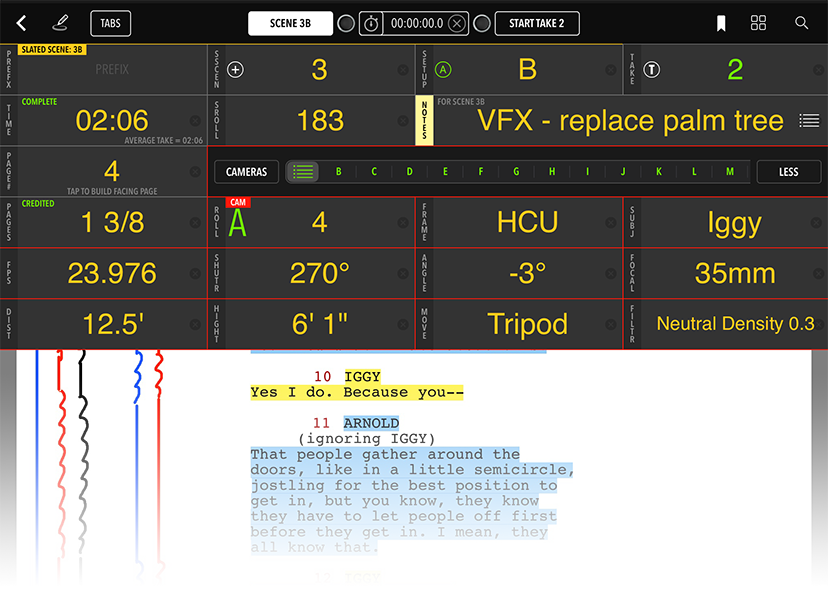Toggle the round indicator left of stopwatch
This screenshot has width=828, height=589.
(346, 23)
